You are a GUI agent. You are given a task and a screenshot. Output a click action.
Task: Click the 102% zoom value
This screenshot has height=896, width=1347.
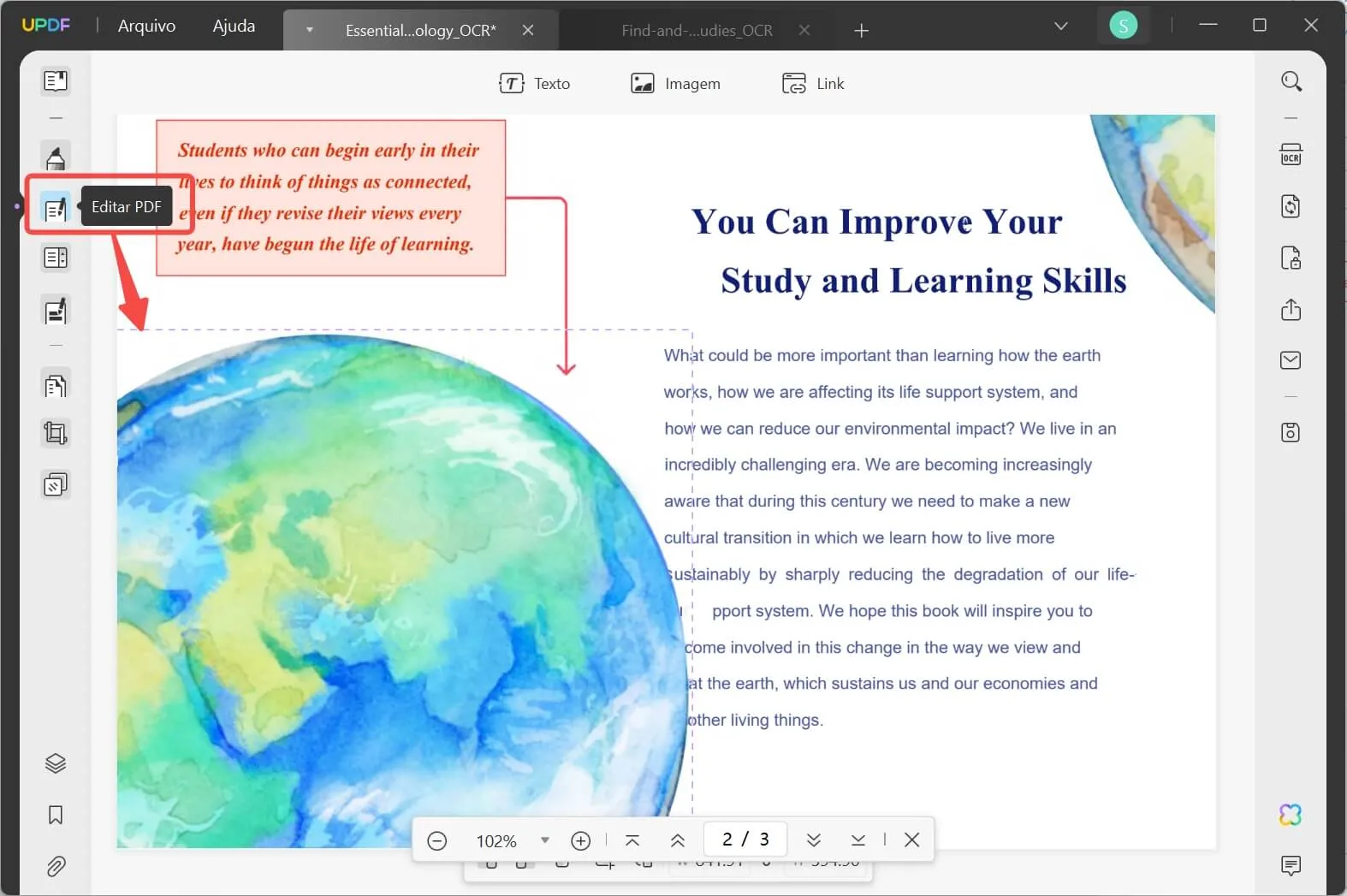point(496,841)
